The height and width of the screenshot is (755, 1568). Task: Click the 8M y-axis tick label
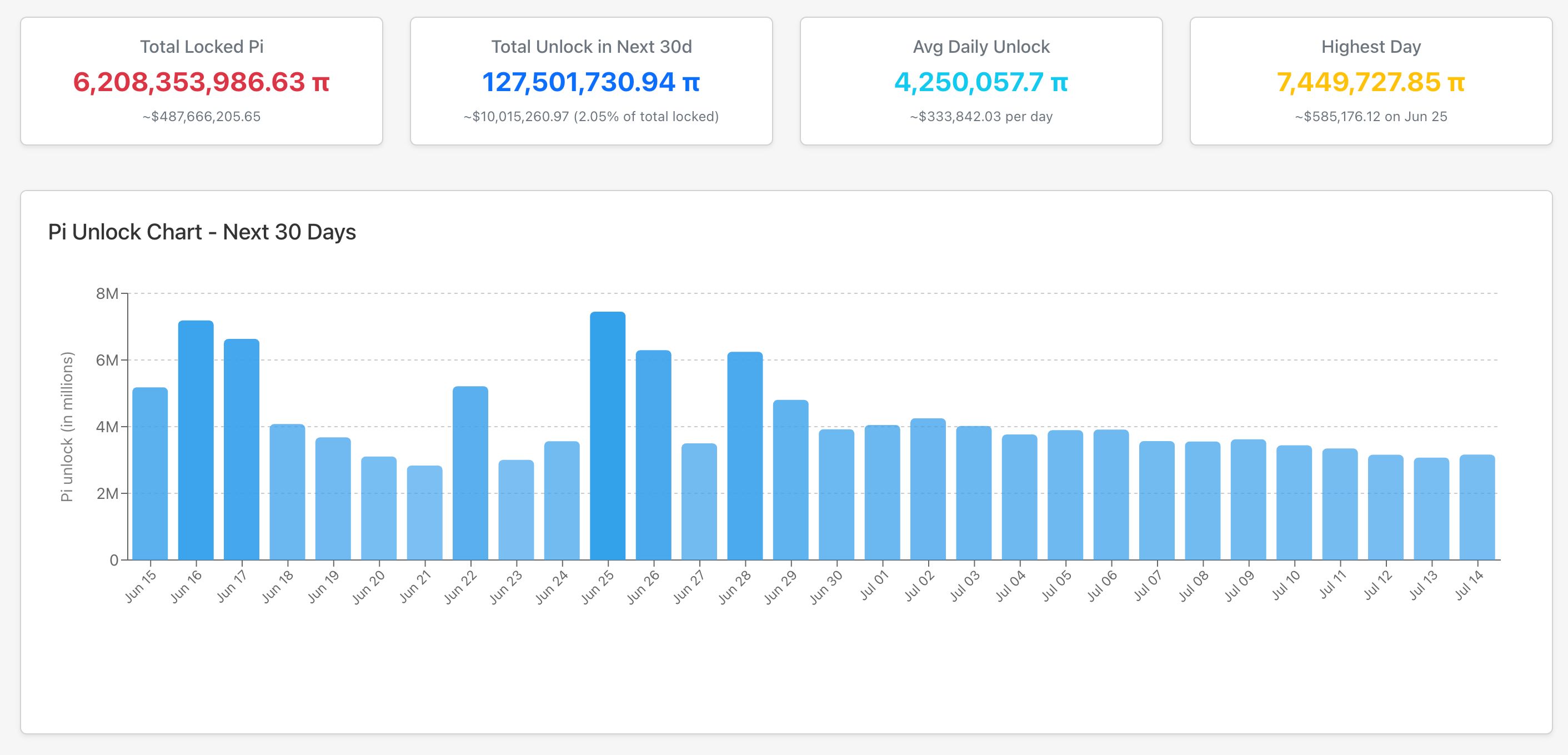(x=107, y=293)
